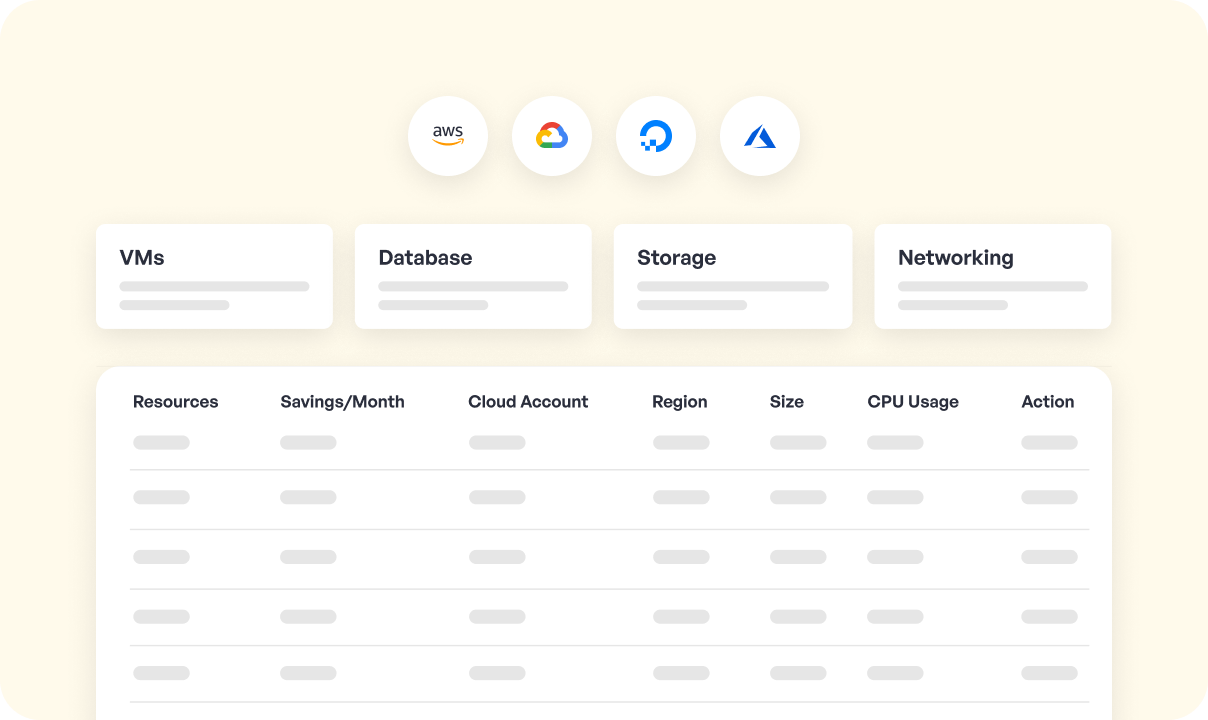Sort by the CPU Usage column
The image size is (1208, 720).
912,401
